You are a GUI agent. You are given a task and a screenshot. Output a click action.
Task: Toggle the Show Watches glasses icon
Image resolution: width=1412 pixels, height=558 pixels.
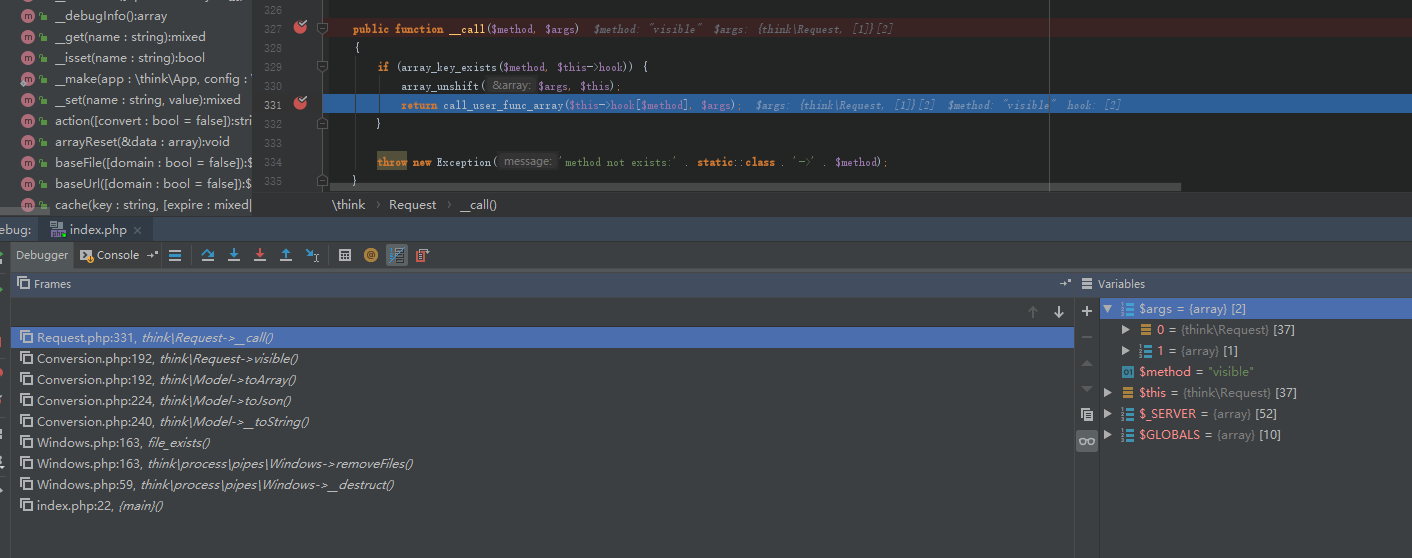[x=1087, y=441]
